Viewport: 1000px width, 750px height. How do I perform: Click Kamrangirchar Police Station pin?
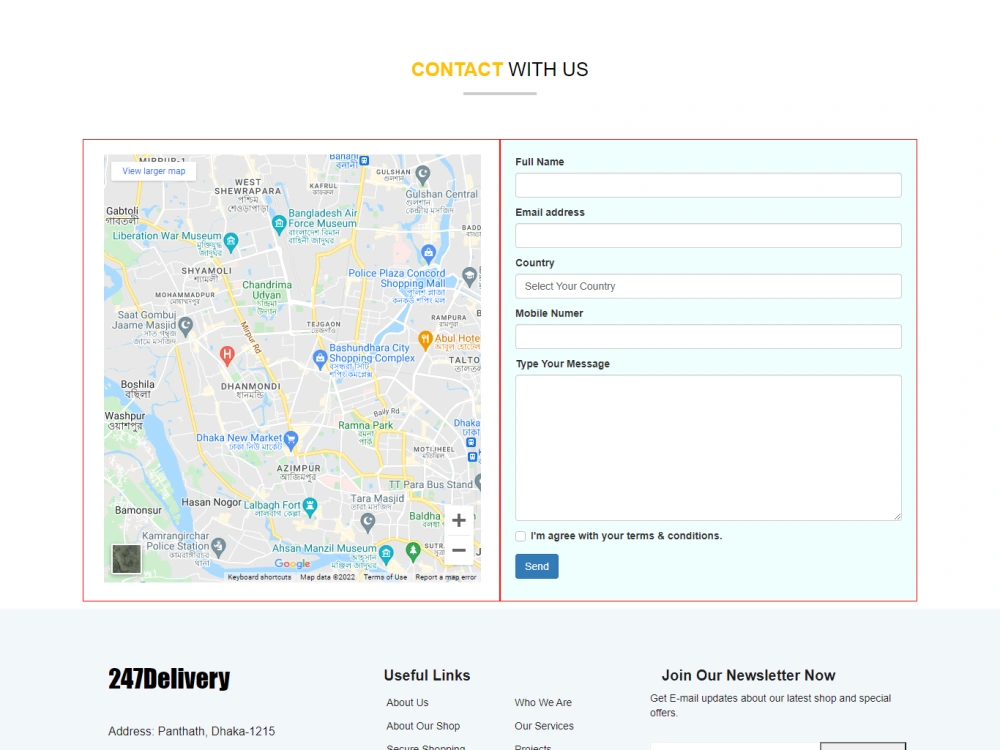click(219, 547)
